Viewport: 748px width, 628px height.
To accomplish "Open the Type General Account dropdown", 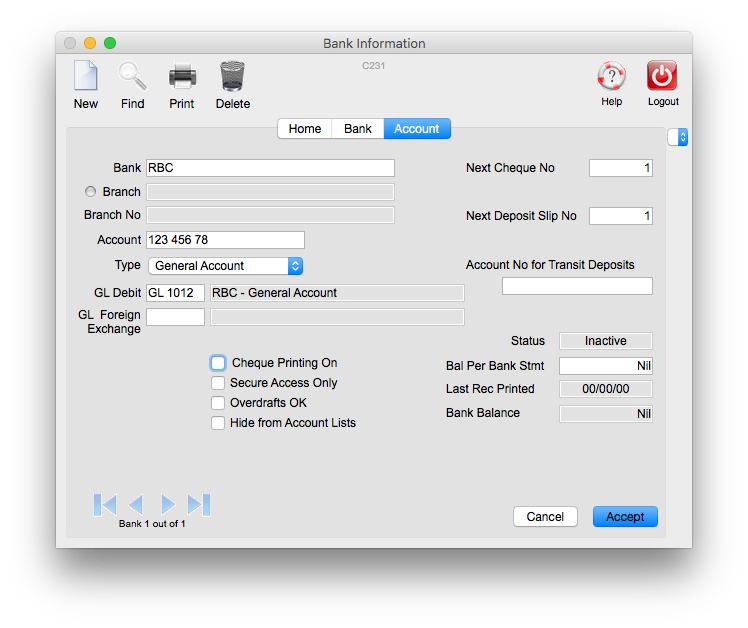I will 225,266.
